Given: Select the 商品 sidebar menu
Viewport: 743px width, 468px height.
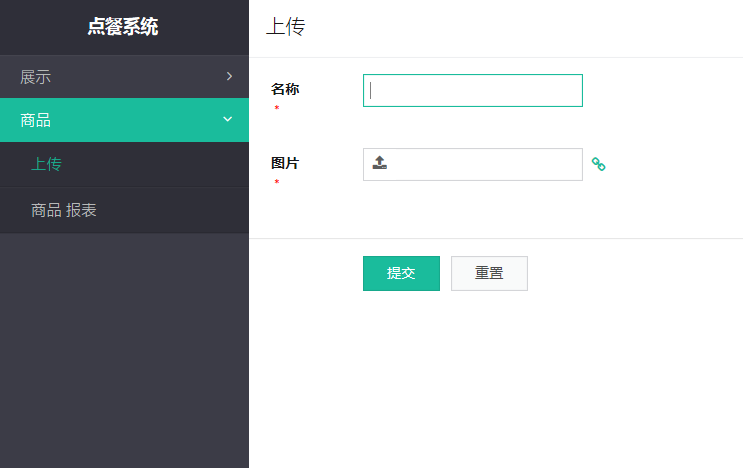Looking at the screenshot, I should (x=124, y=120).
